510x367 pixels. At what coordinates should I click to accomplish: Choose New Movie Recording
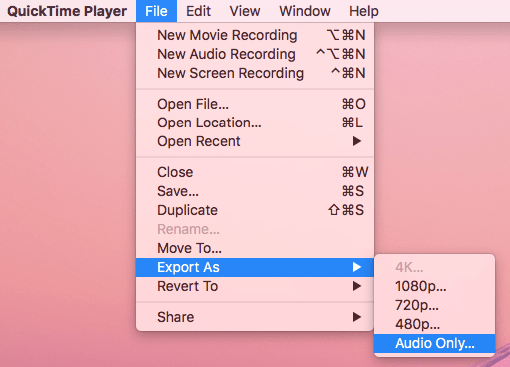255,35
